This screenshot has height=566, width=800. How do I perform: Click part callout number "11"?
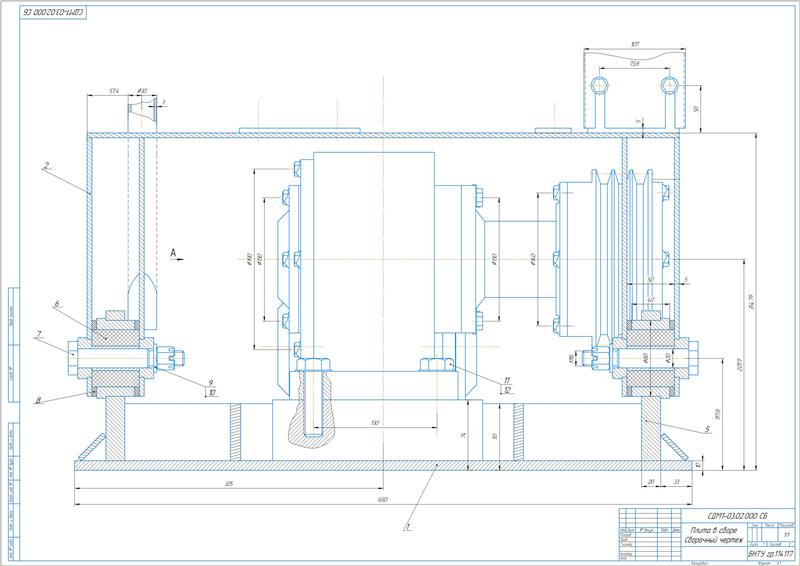[507, 380]
